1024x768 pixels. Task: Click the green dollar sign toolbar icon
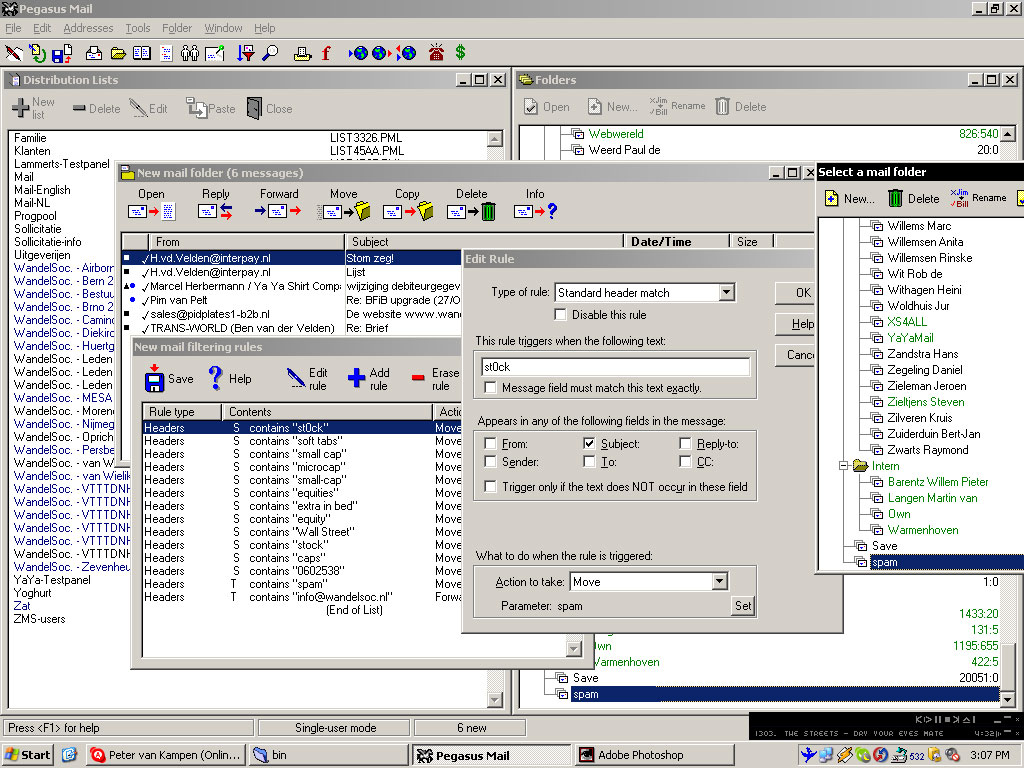coord(460,52)
